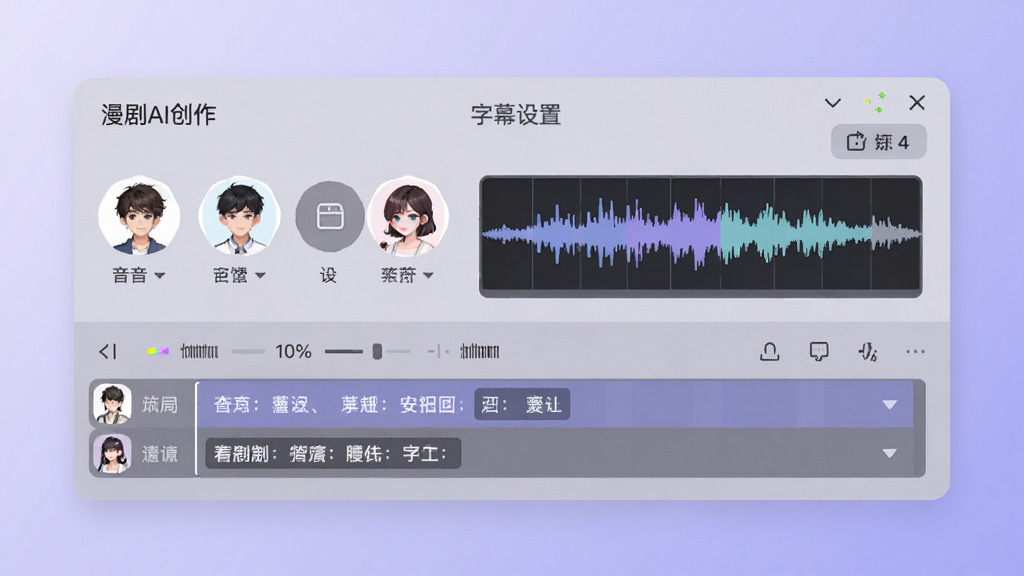Image resolution: width=1024 pixels, height=576 pixels.
Task: Click the zoom slider handle next to 10%
Action: tap(377, 351)
